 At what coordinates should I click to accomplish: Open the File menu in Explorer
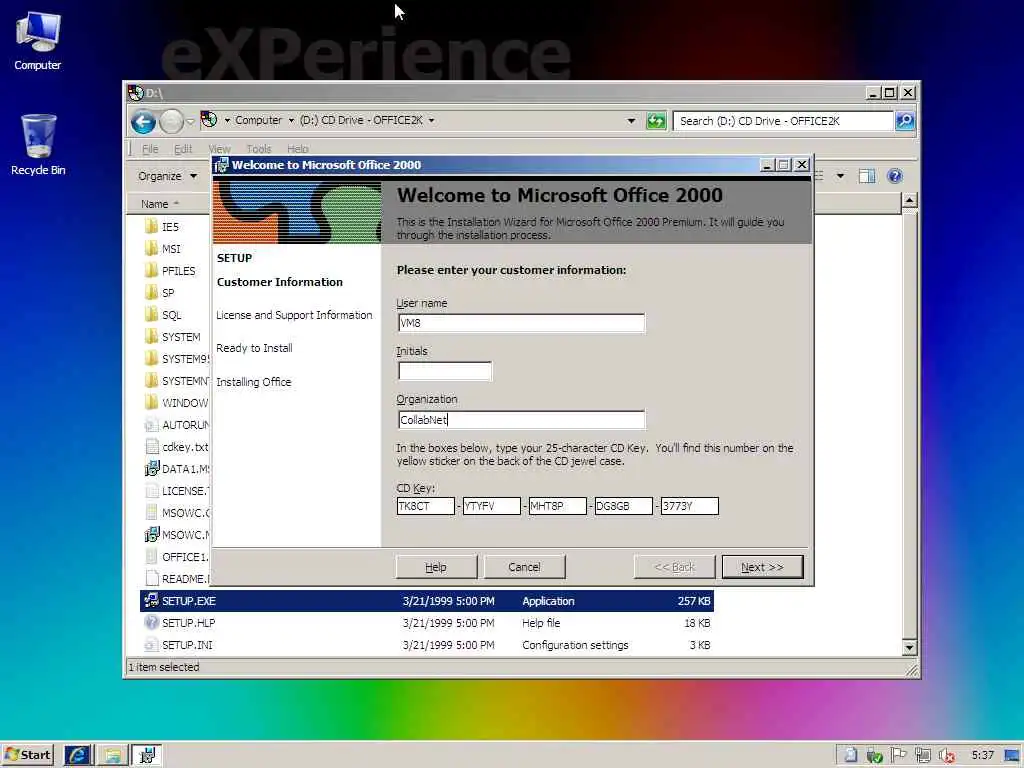coord(150,149)
